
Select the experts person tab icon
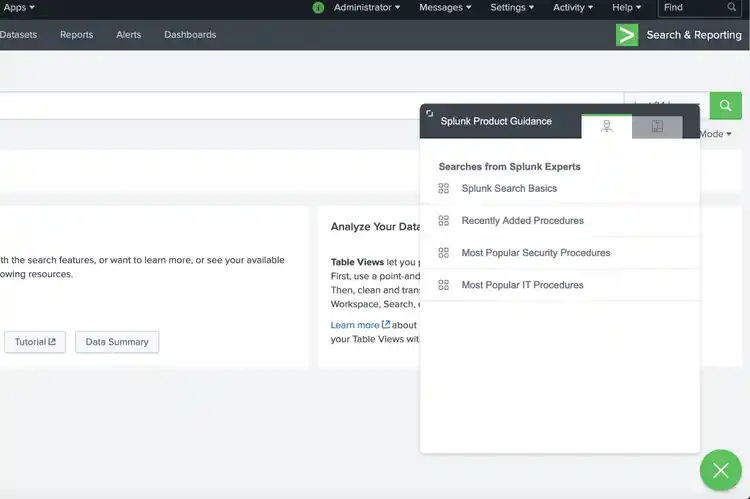[606, 126]
